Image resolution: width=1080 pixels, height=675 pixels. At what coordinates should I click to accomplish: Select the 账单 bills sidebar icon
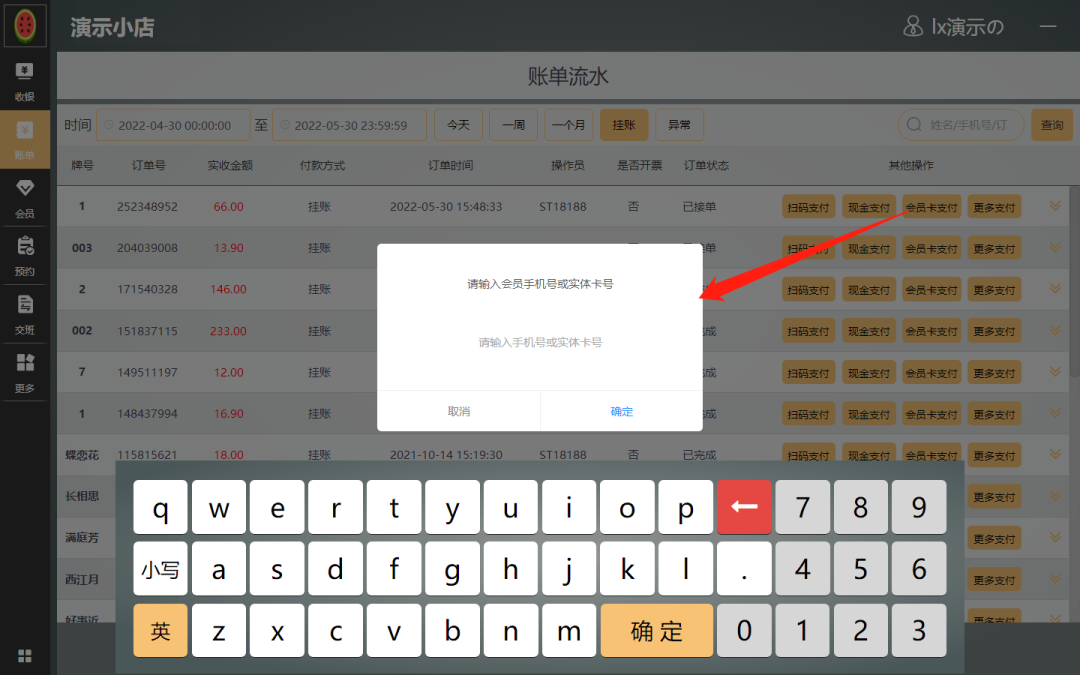[x=25, y=140]
